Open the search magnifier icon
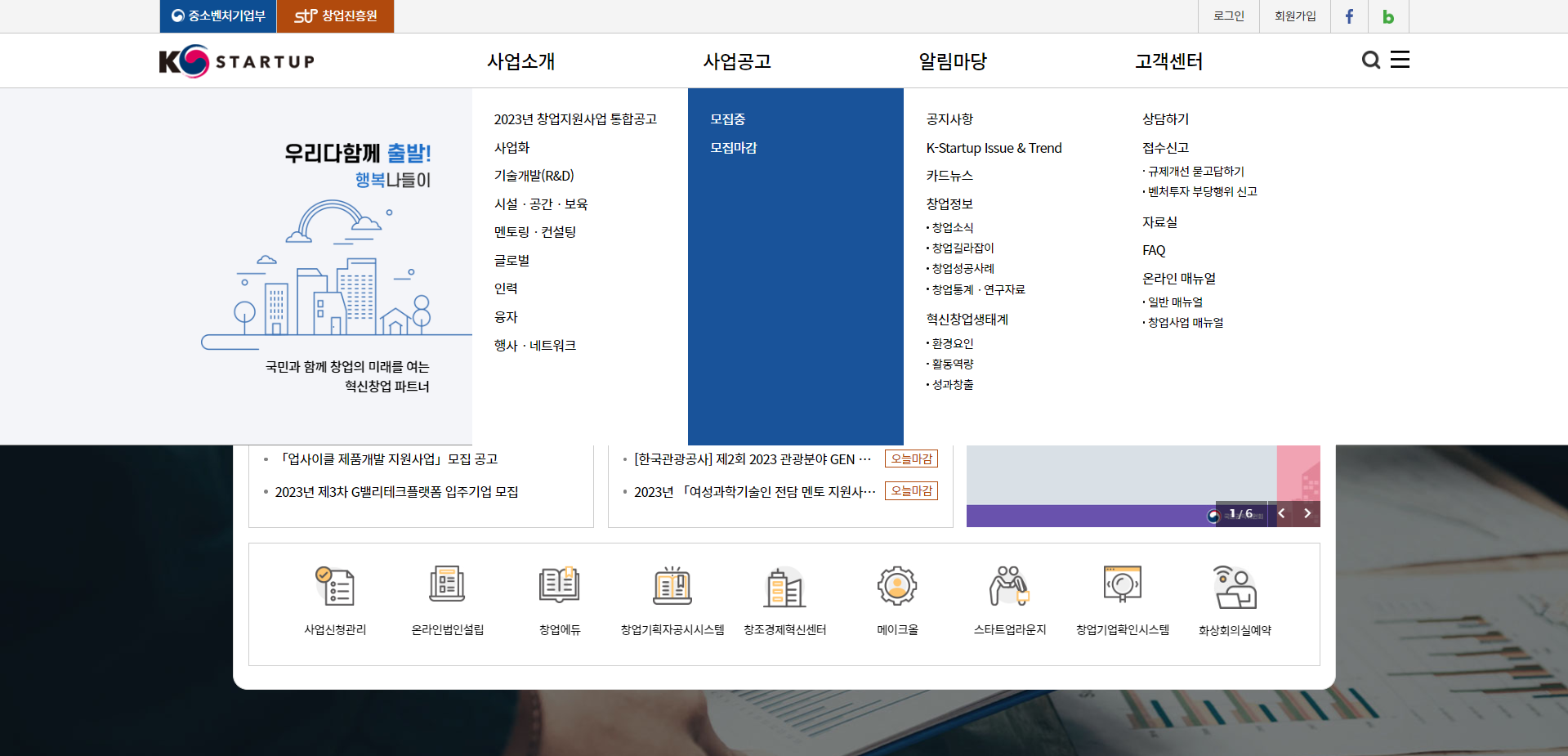The image size is (1568, 756). coord(1371,60)
